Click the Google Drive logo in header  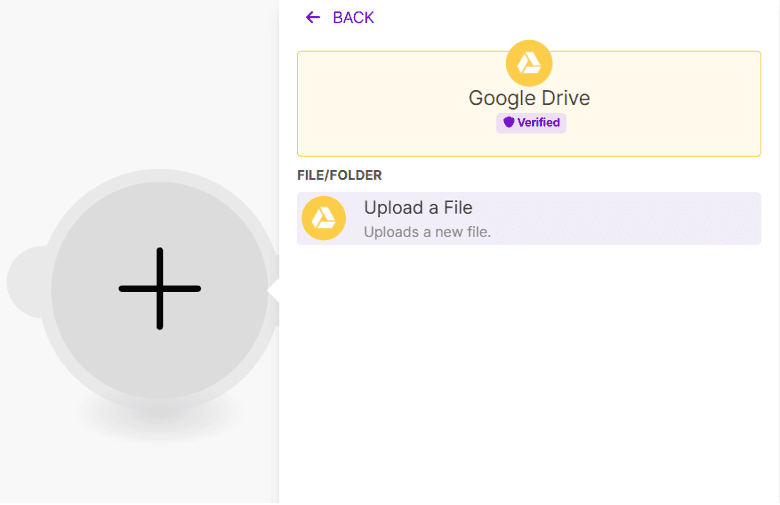pos(529,63)
